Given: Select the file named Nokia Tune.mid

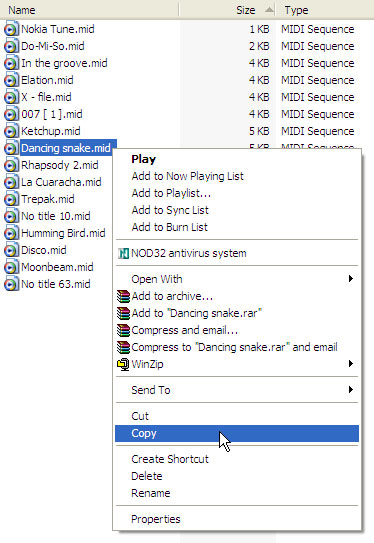Looking at the screenshot, I should (58, 29).
